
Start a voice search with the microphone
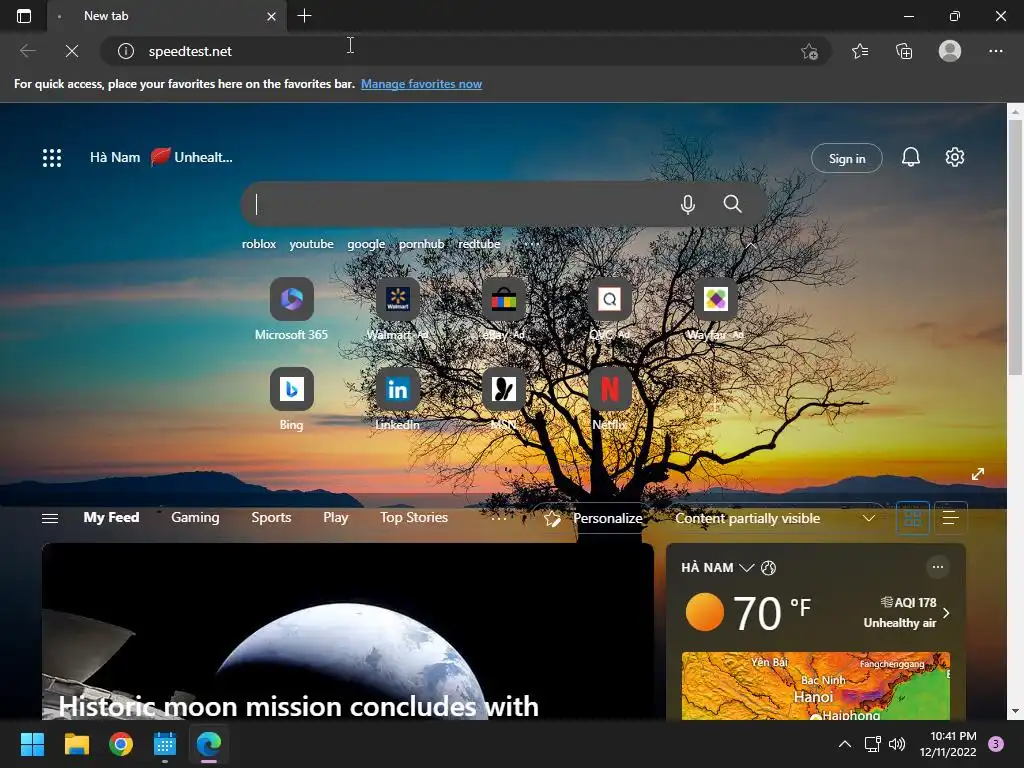click(688, 204)
